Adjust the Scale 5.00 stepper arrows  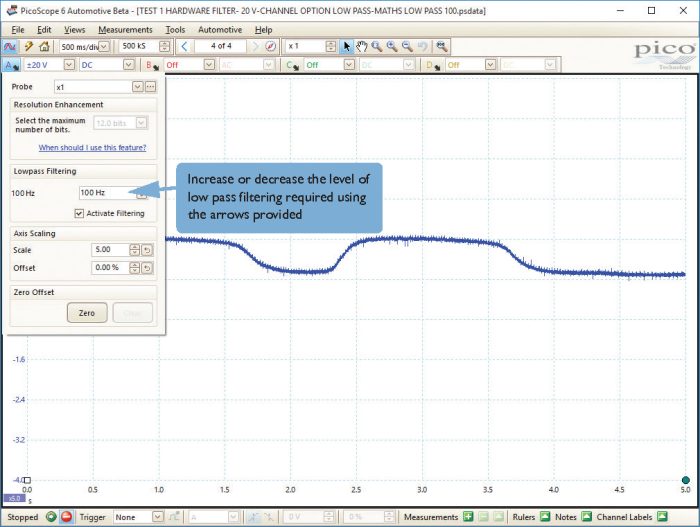pos(134,250)
